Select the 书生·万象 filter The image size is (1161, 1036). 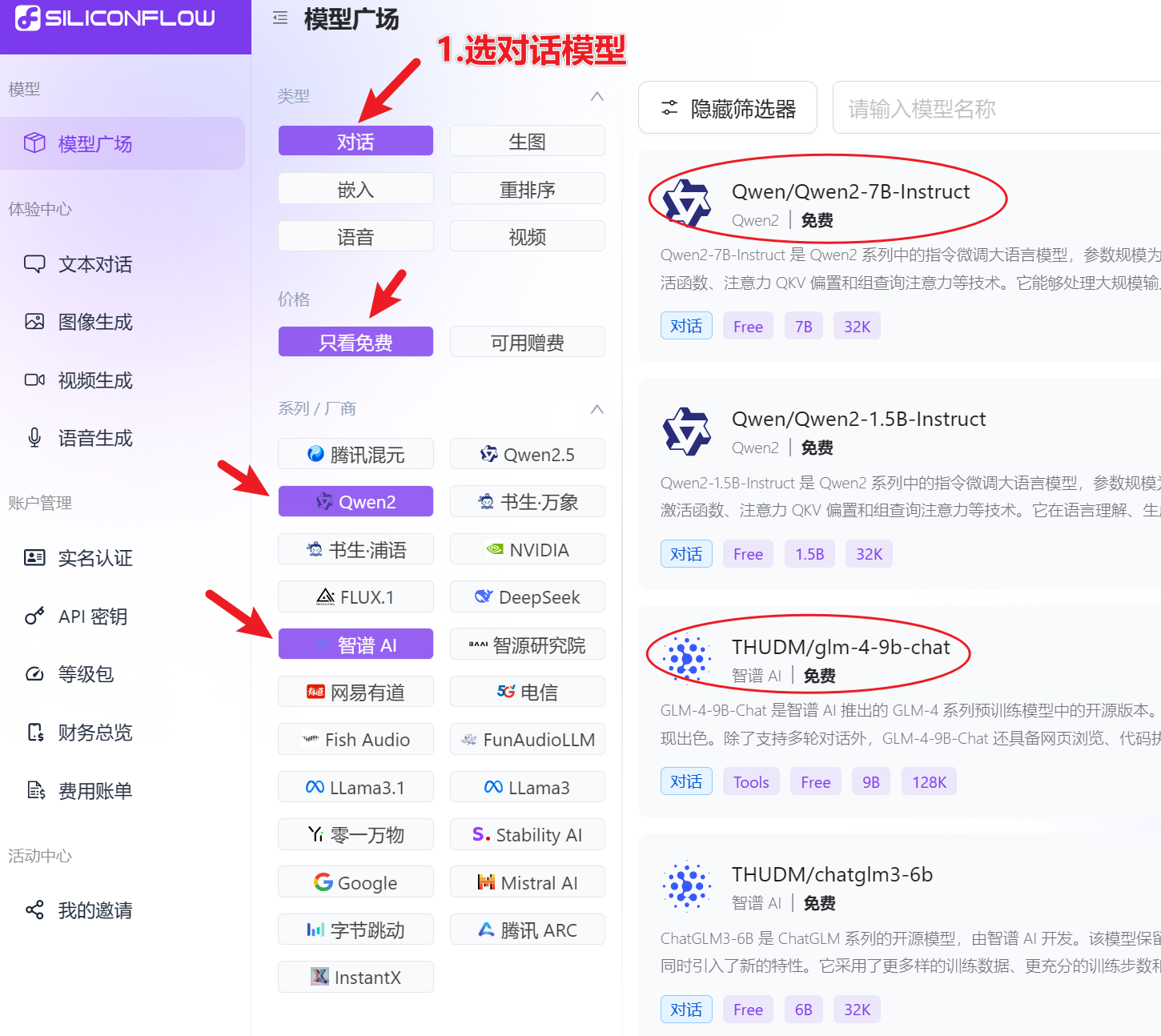click(x=528, y=501)
